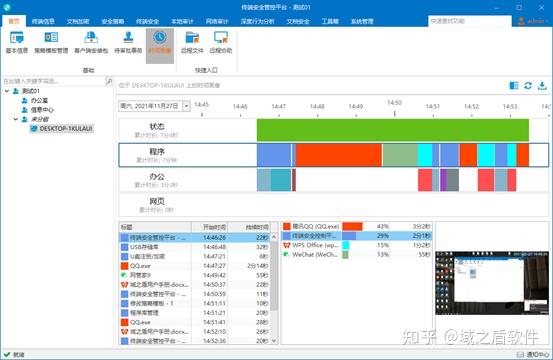Select the WPS Office usage row

tap(357, 245)
